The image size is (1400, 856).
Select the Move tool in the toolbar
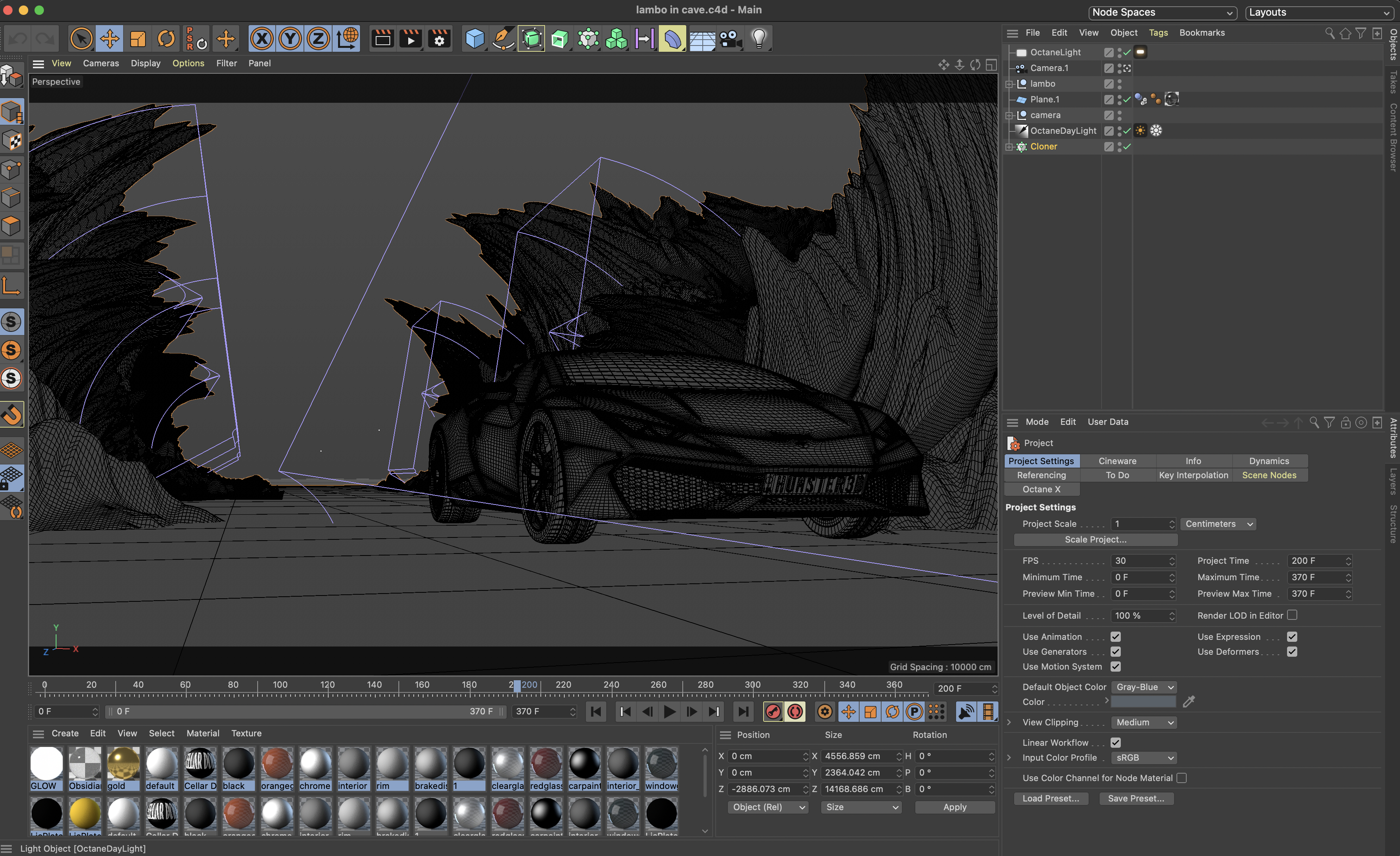click(x=110, y=39)
